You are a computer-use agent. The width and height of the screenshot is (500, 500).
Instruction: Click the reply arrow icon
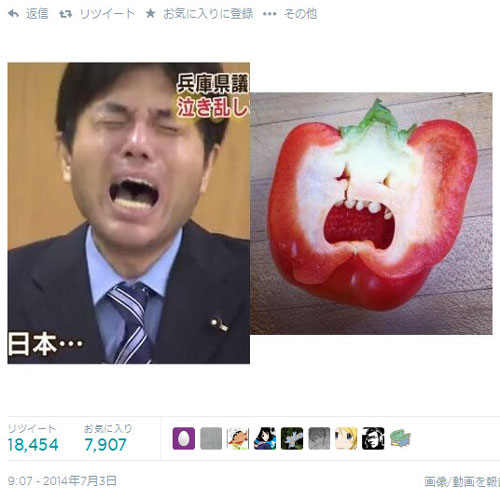(13, 14)
